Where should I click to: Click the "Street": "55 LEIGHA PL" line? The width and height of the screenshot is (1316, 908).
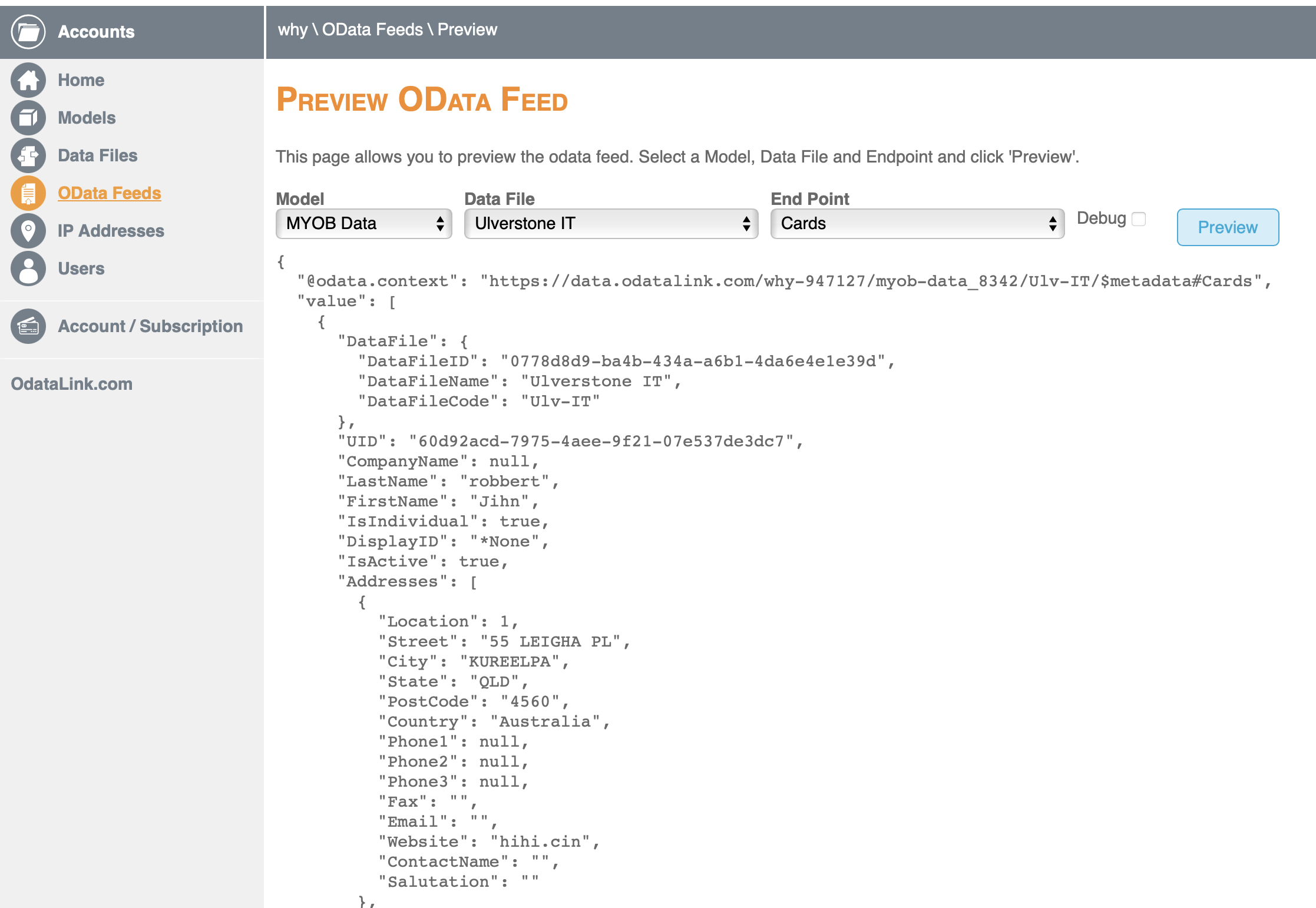[504, 642]
